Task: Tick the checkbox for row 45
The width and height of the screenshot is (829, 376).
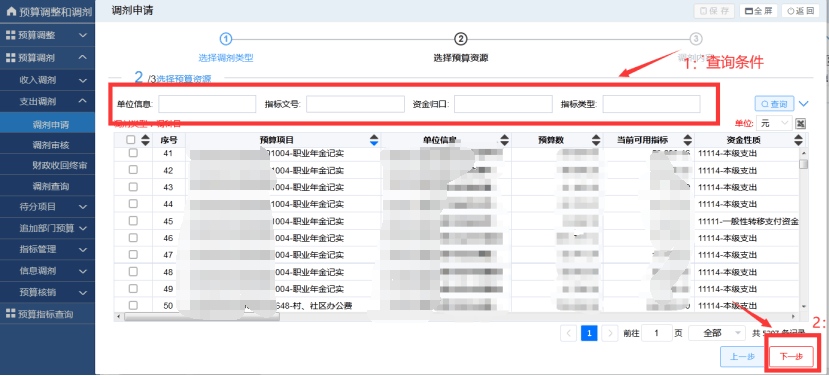Action: (x=133, y=221)
